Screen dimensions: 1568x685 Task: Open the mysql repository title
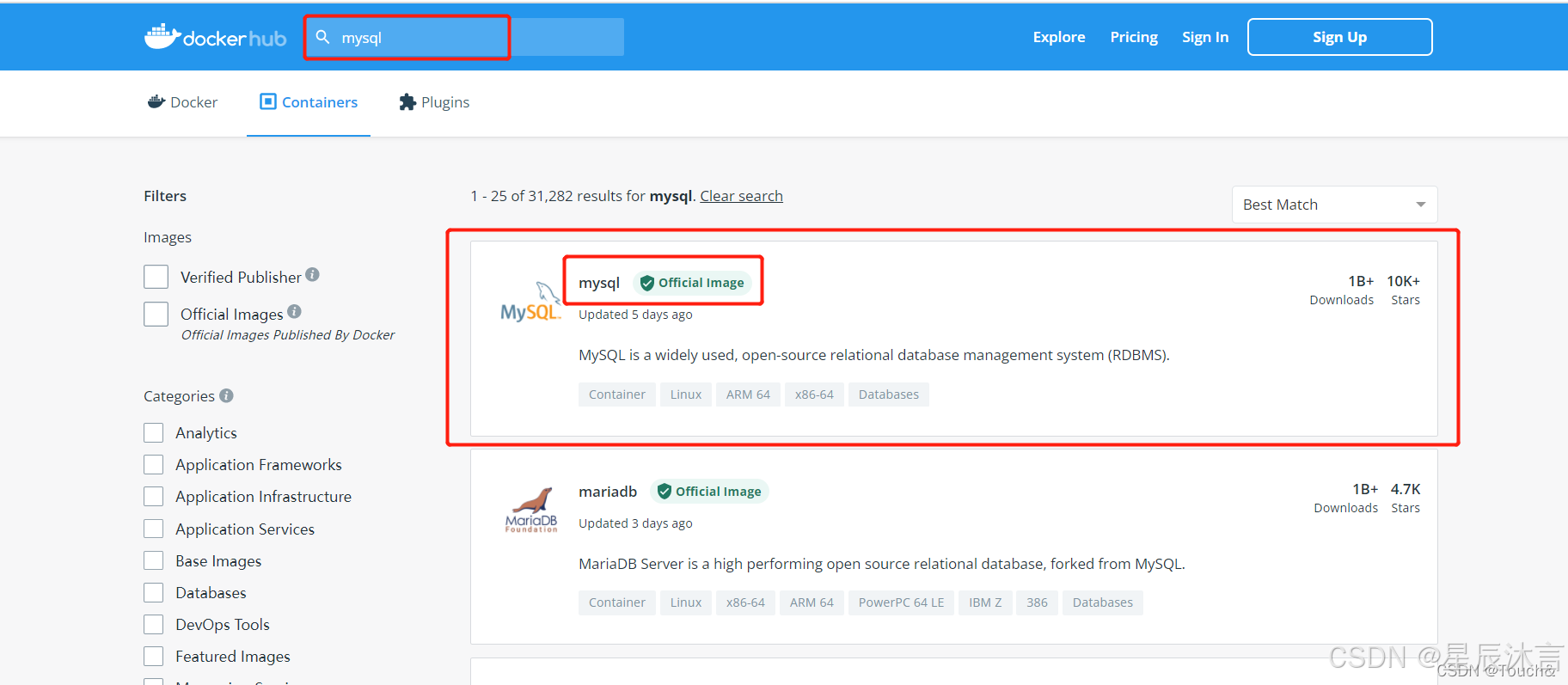point(599,283)
